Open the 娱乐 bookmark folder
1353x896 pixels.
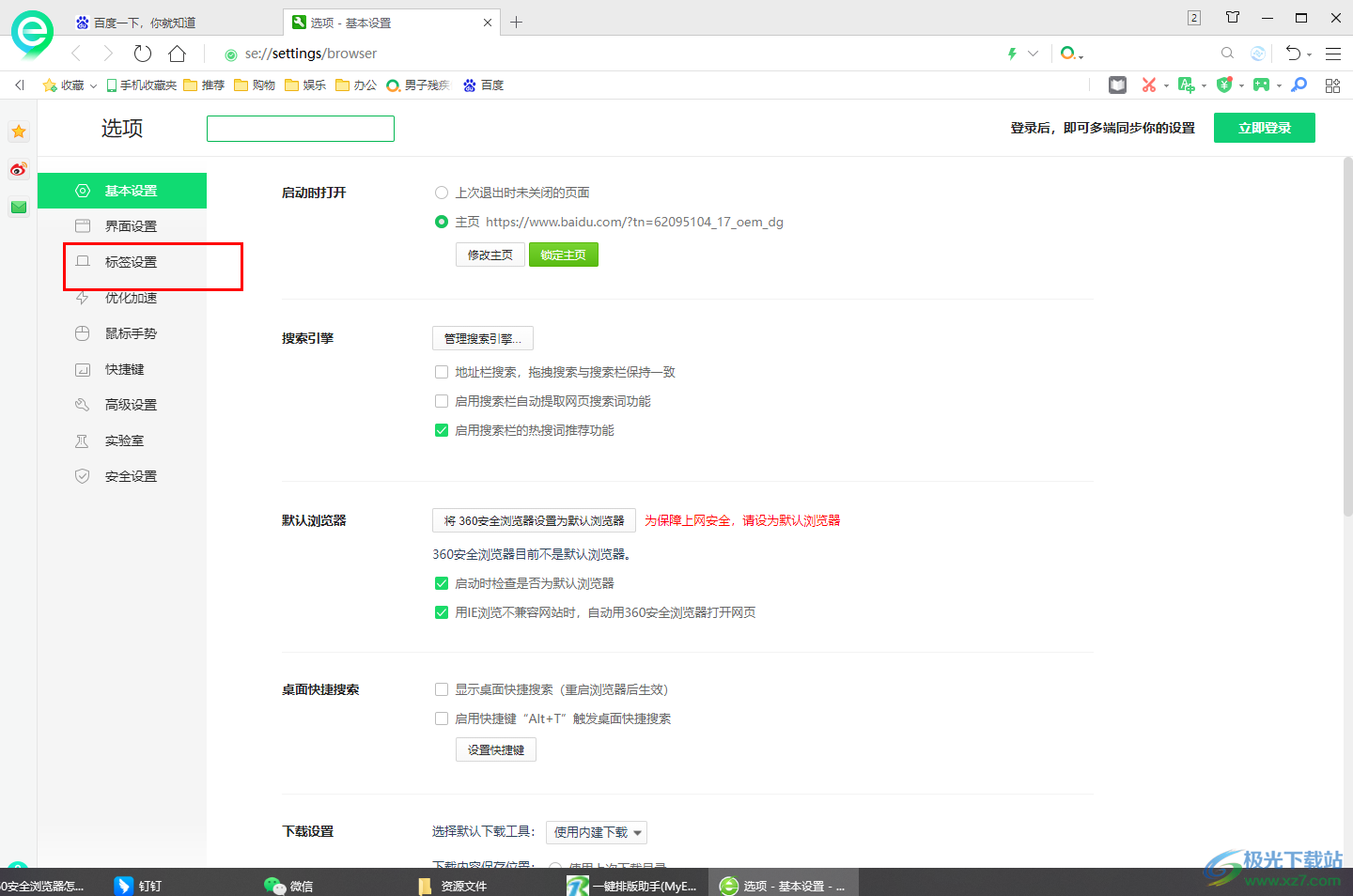(x=305, y=85)
